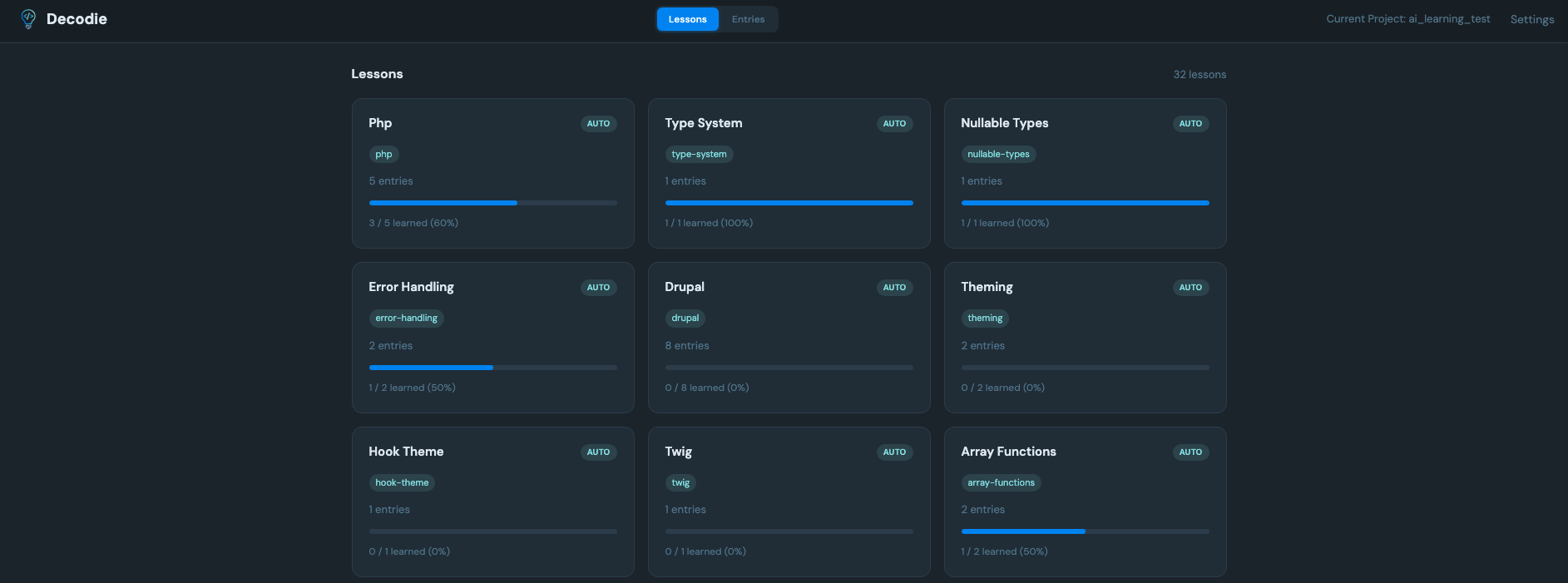The height and width of the screenshot is (583, 1568).
Task: Click the Error Handling progress bar
Action: click(x=492, y=368)
